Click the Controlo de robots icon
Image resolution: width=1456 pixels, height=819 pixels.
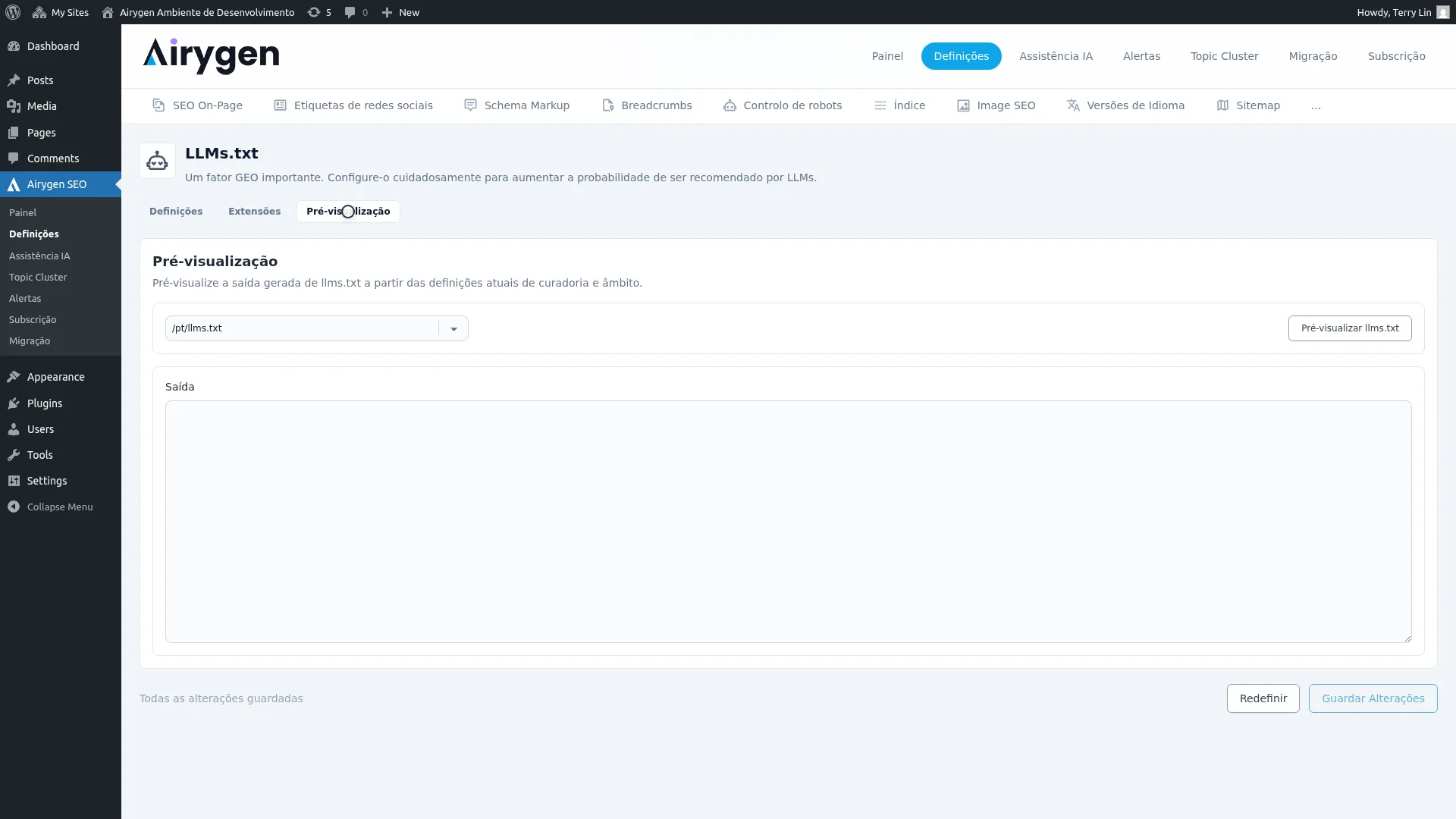click(x=730, y=105)
